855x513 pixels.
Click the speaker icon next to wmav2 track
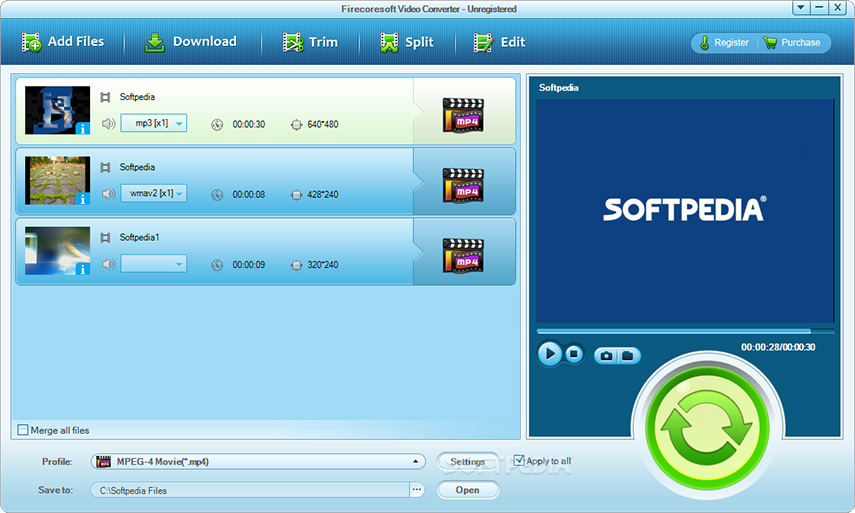pos(109,194)
